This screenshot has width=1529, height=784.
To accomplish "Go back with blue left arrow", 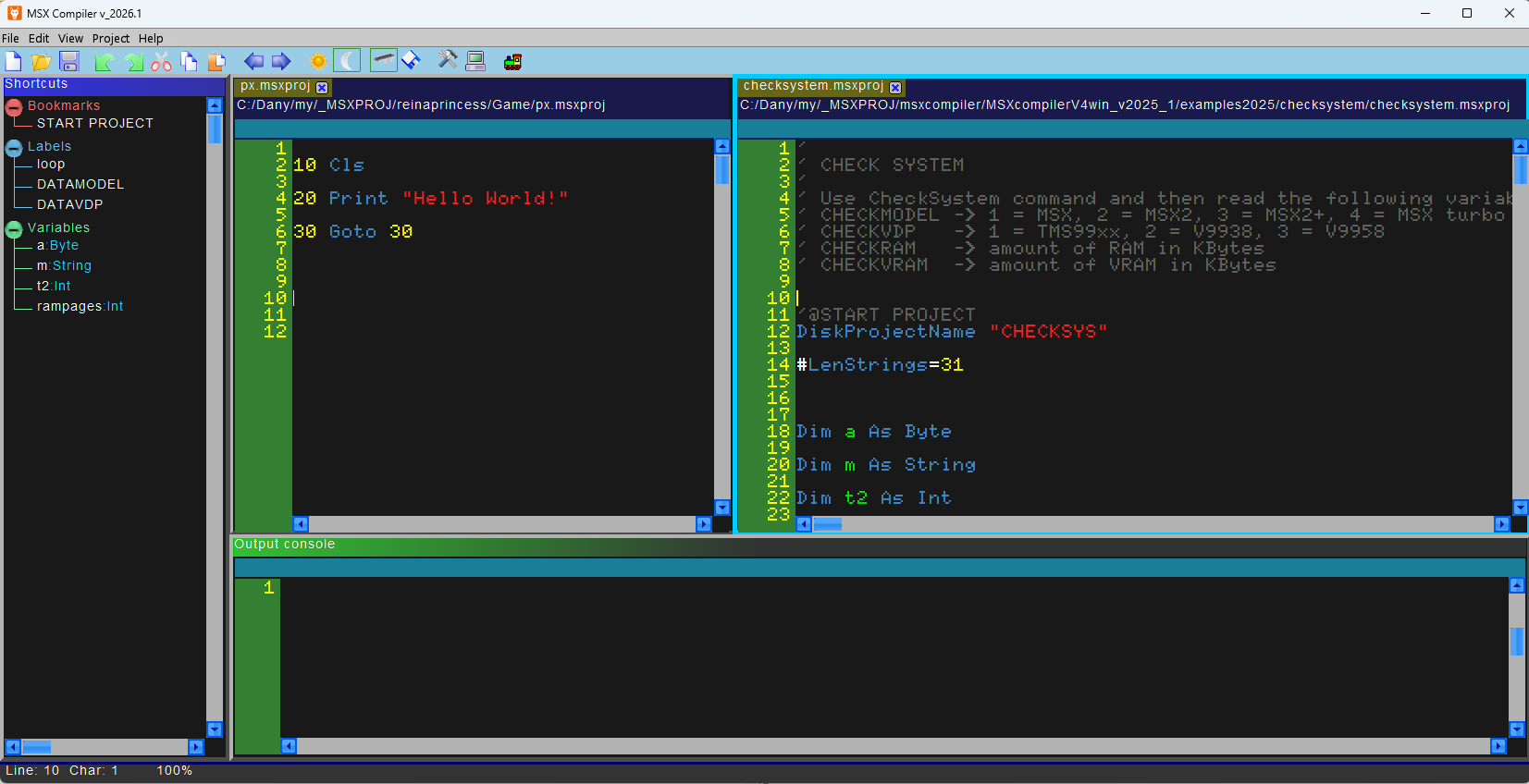I will coord(253,61).
